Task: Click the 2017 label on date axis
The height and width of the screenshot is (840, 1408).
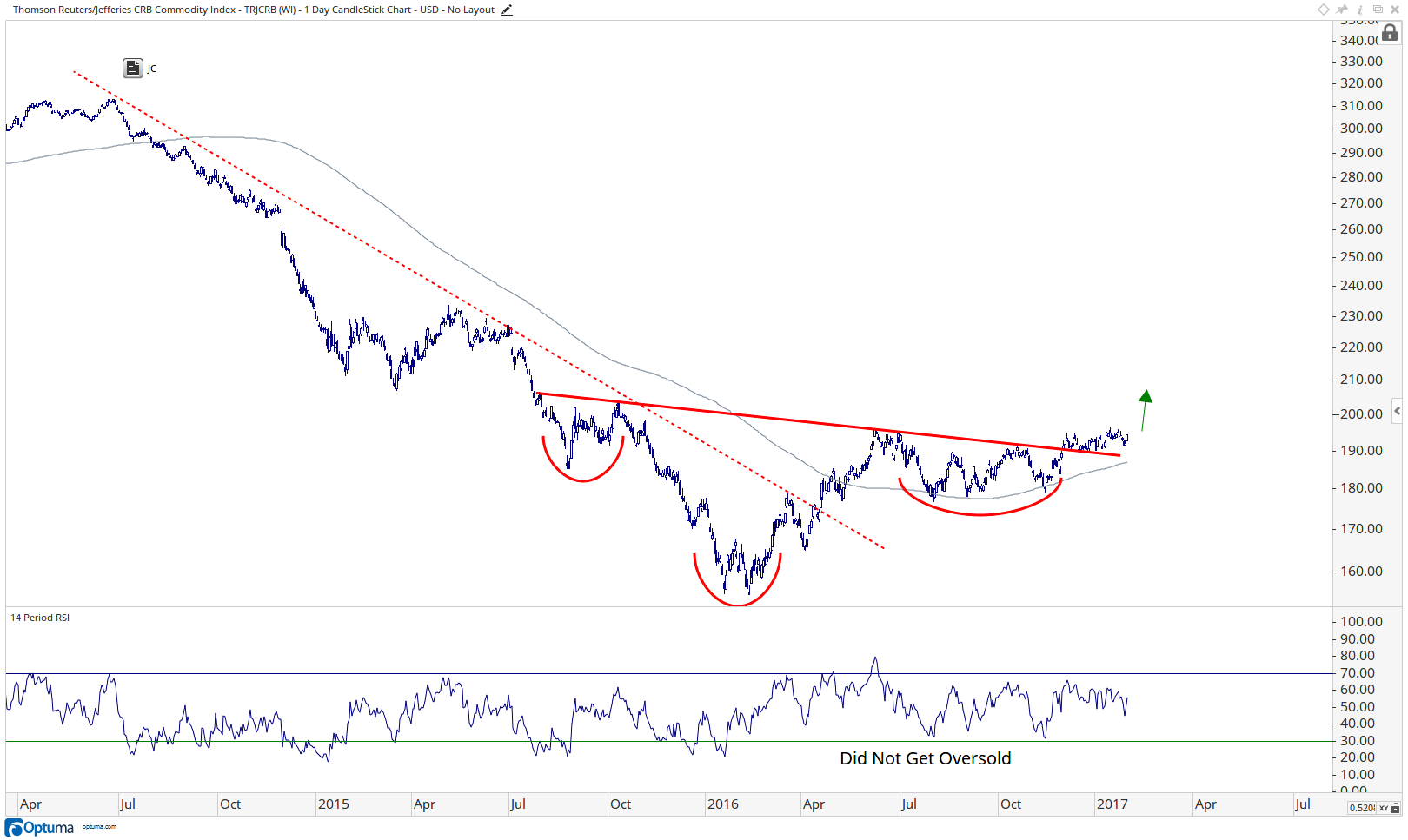Action: point(1112,804)
